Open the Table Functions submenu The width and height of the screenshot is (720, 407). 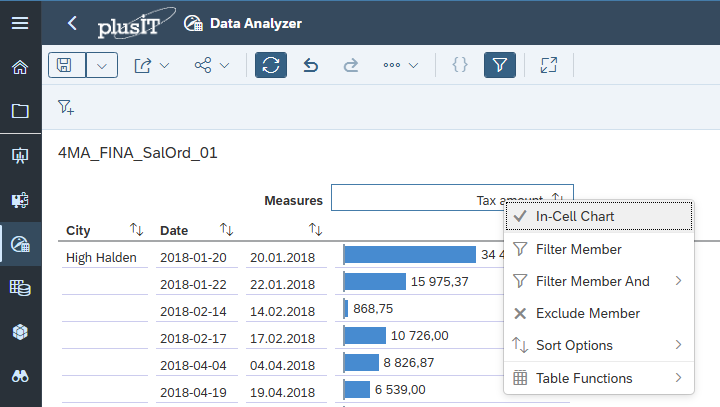(597, 378)
